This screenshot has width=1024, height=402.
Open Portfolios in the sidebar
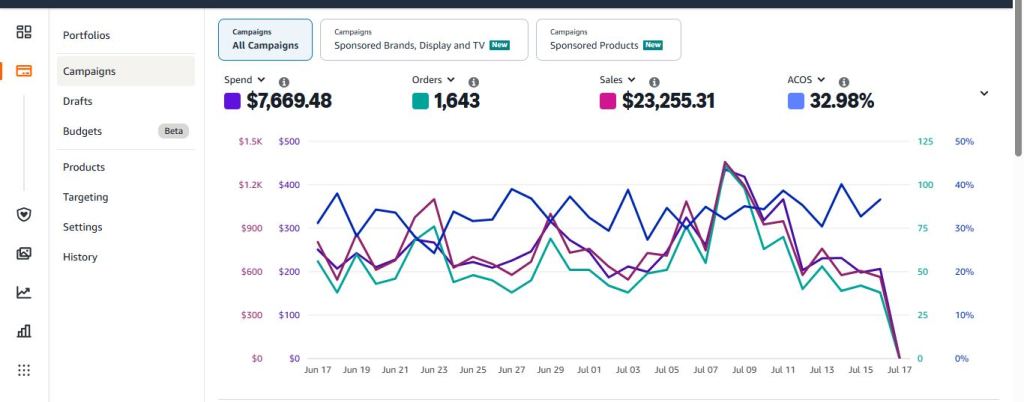tap(86, 35)
